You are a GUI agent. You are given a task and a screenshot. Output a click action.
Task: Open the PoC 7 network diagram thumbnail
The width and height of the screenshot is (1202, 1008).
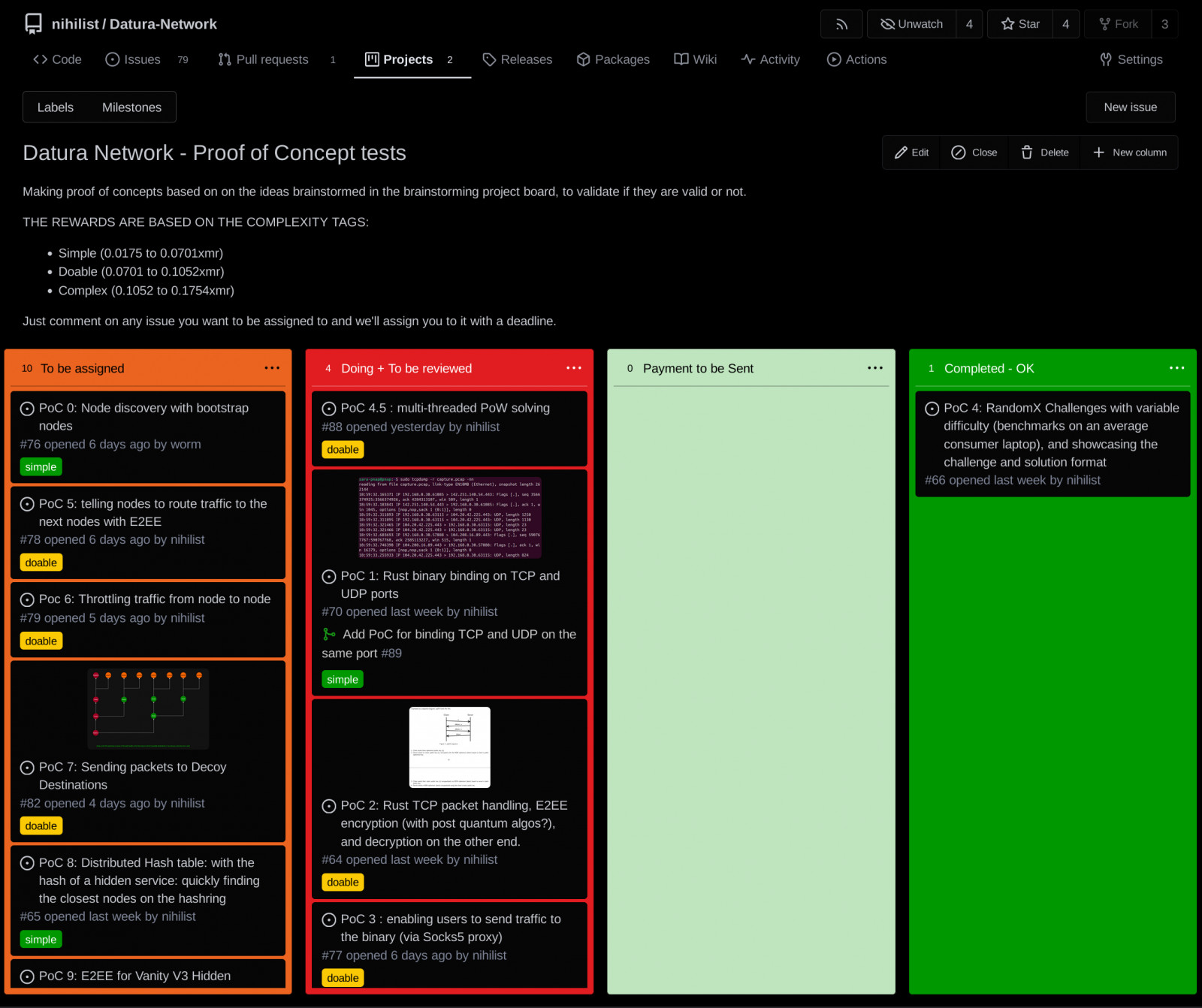click(x=148, y=708)
